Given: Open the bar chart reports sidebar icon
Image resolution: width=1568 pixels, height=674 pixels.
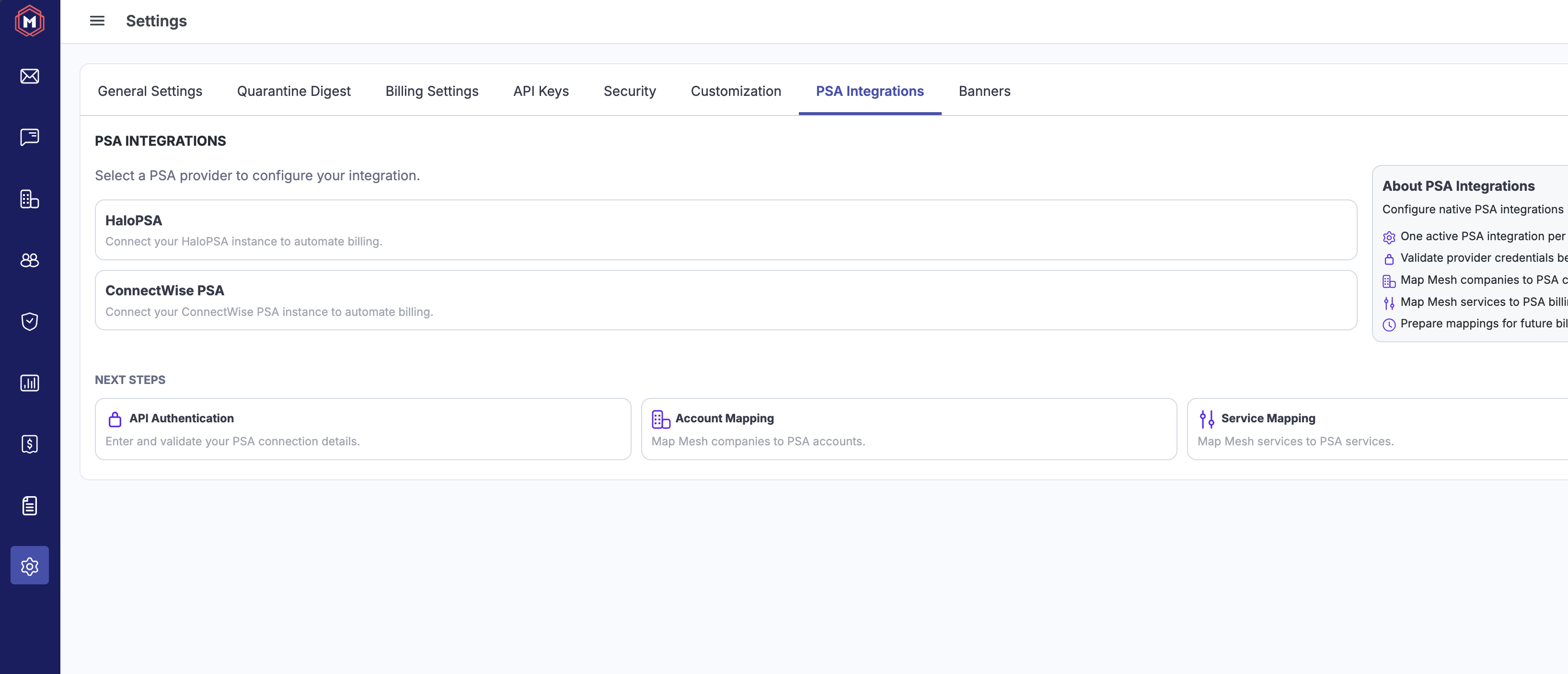Looking at the screenshot, I should (x=30, y=383).
